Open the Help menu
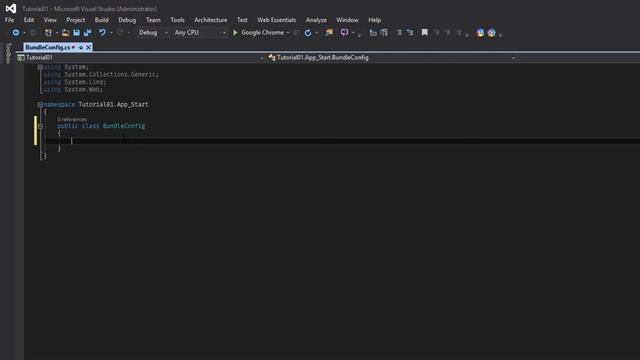Screen dimensions: 640x360 374,20
